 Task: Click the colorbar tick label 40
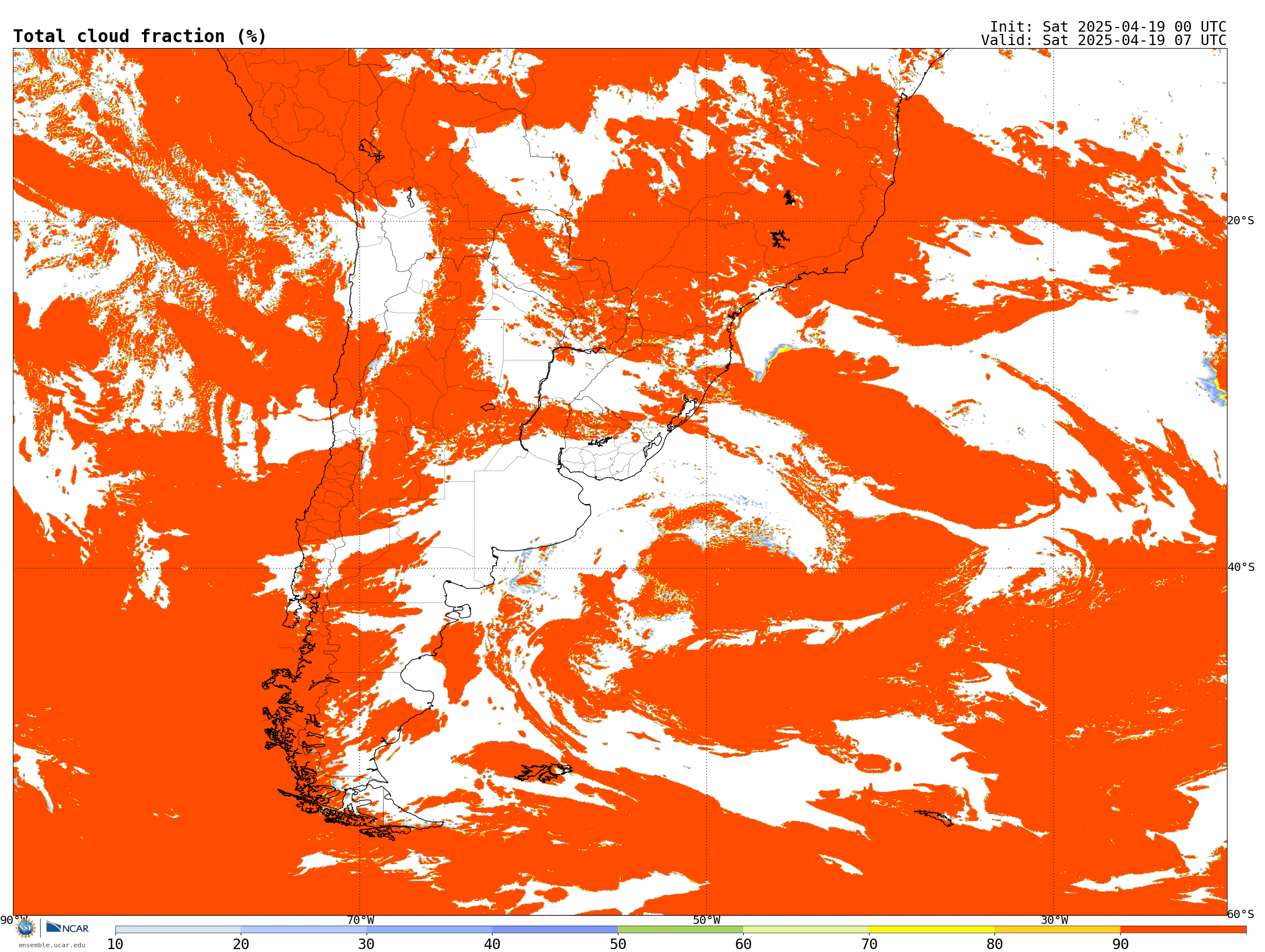pyautogui.click(x=492, y=944)
